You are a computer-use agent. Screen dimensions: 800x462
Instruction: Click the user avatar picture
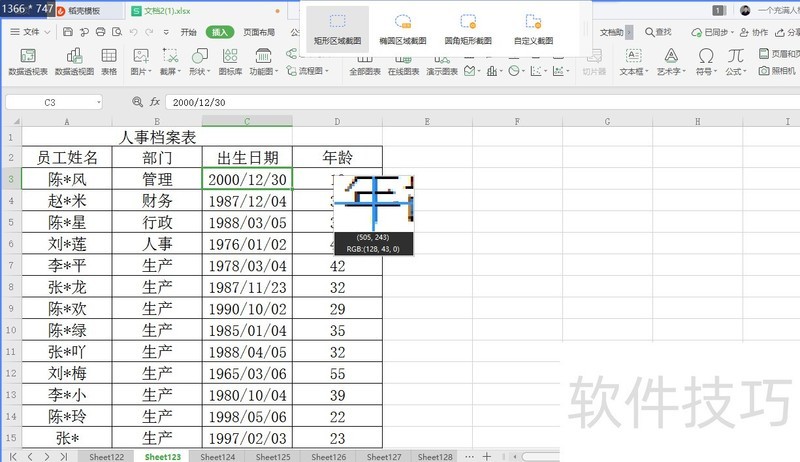(745, 10)
